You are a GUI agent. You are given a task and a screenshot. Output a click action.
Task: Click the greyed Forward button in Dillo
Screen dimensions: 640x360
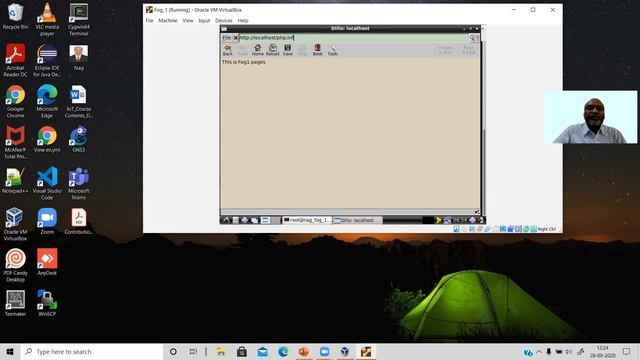pyautogui.click(x=242, y=50)
